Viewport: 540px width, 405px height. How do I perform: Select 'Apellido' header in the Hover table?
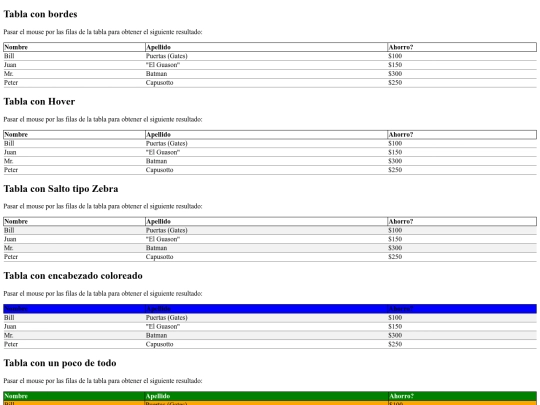point(158,135)
